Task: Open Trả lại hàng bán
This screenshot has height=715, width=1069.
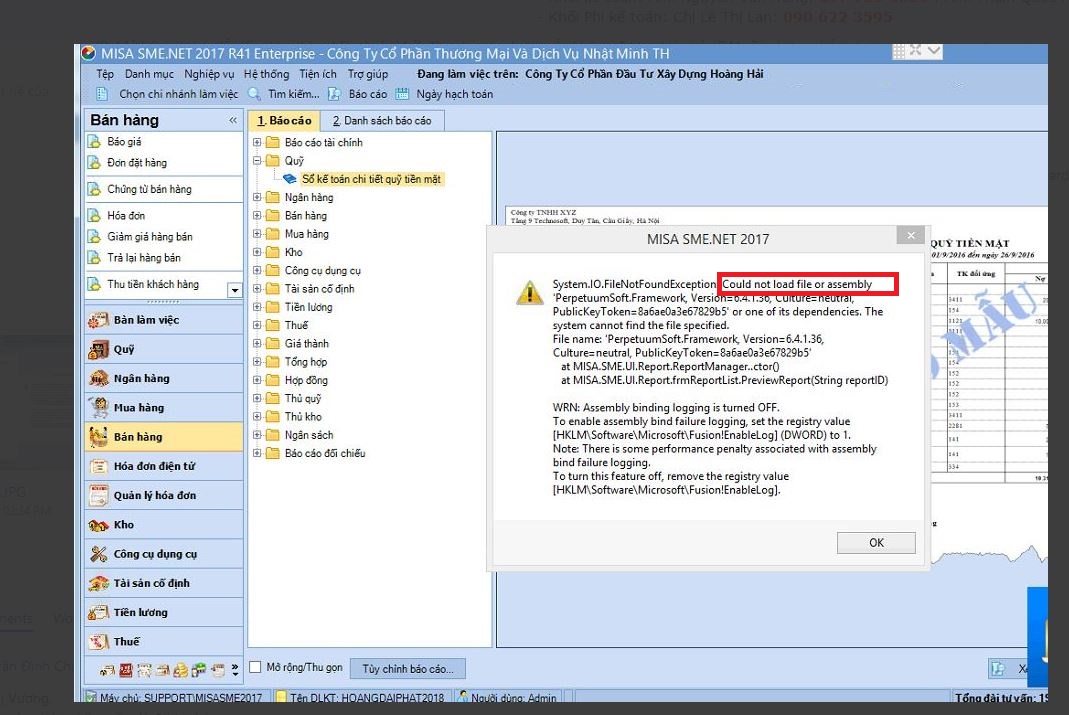Action: tap(144, 258)
